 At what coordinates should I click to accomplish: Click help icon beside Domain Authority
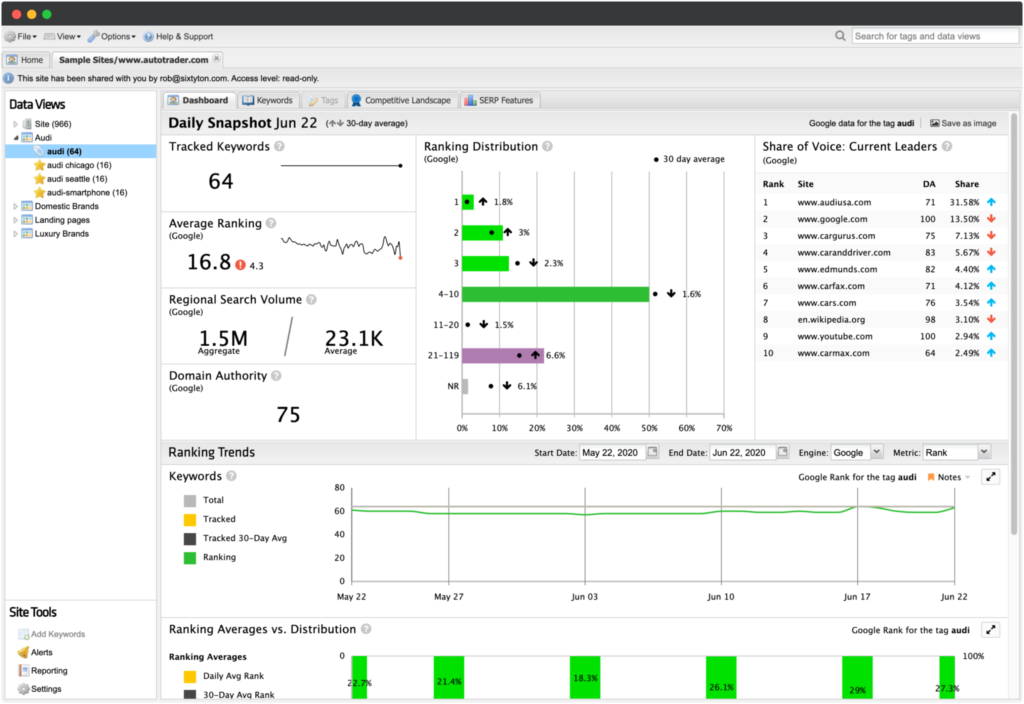[x=276, y=376]
